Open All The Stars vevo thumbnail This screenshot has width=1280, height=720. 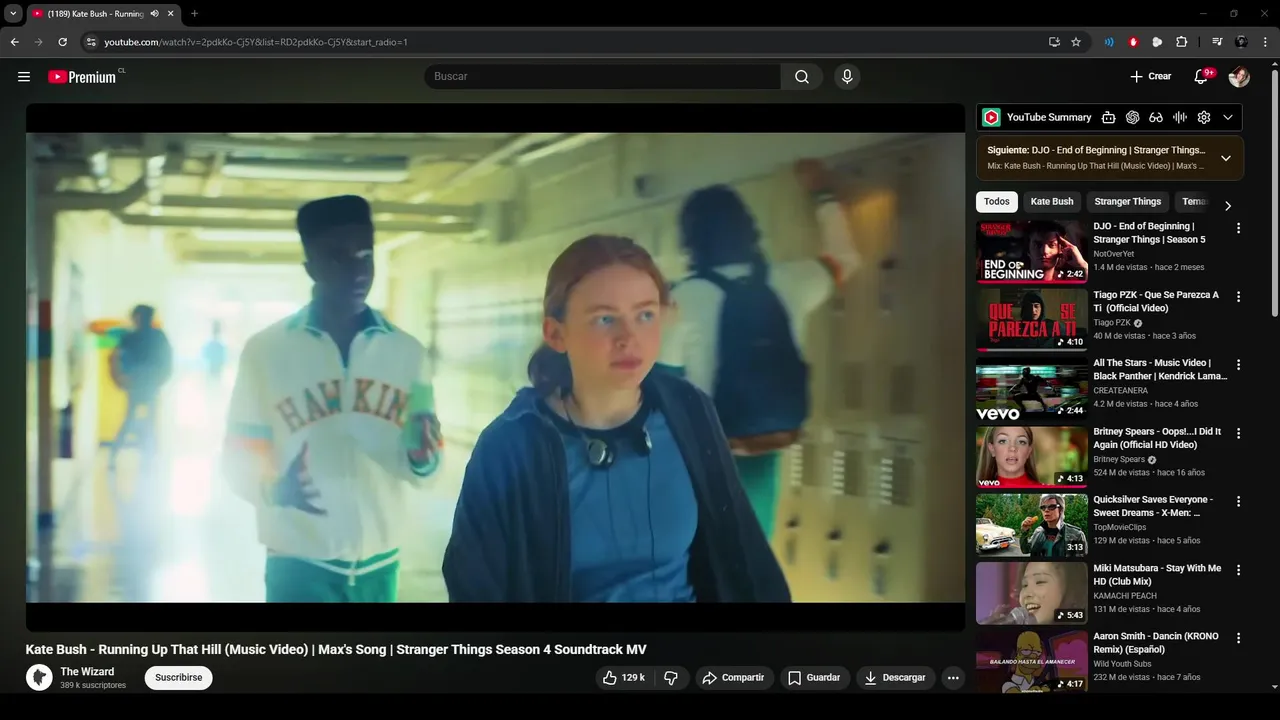coord(1031,388)
